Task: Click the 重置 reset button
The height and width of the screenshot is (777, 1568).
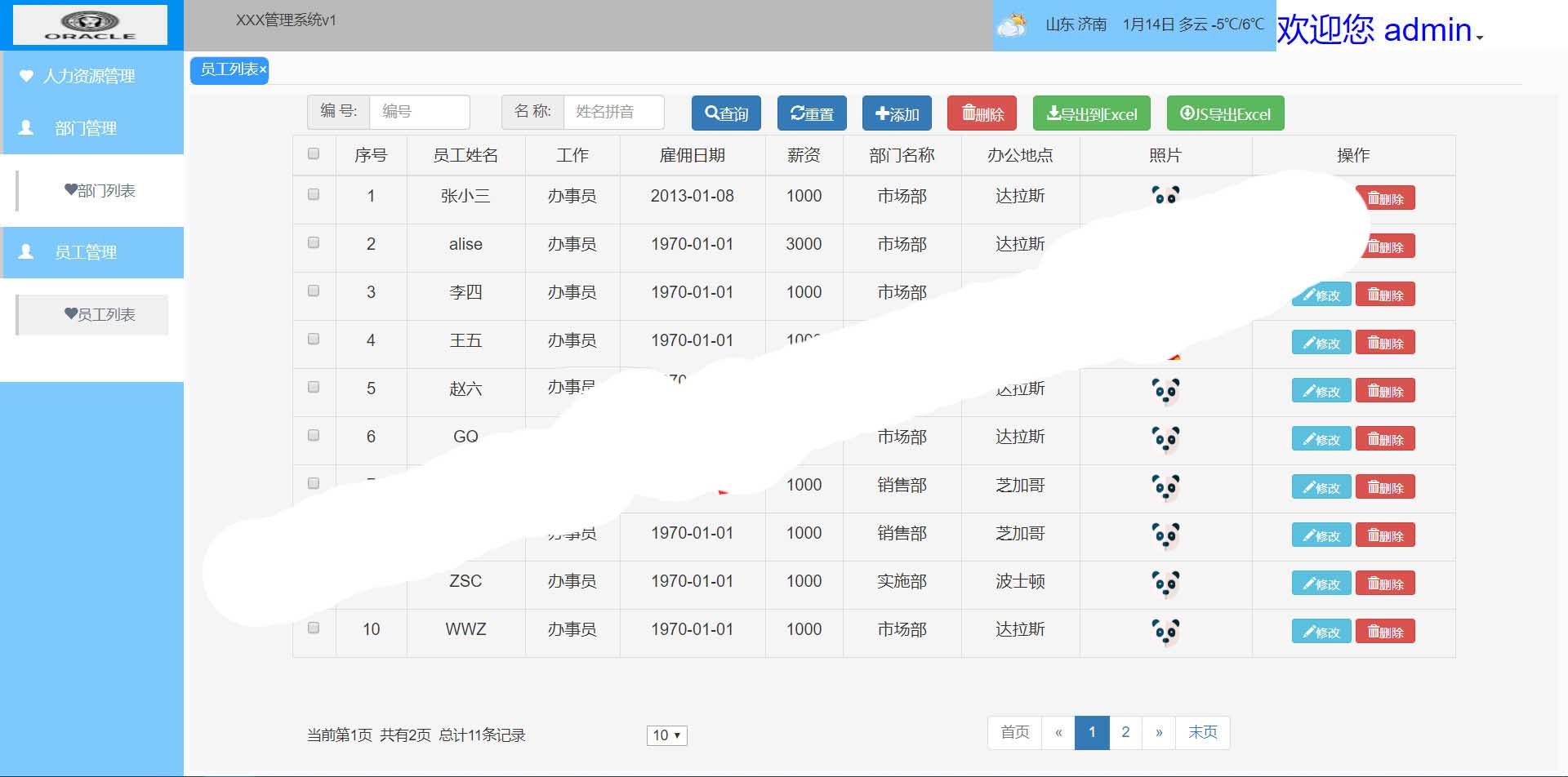Action: point(812,113)
